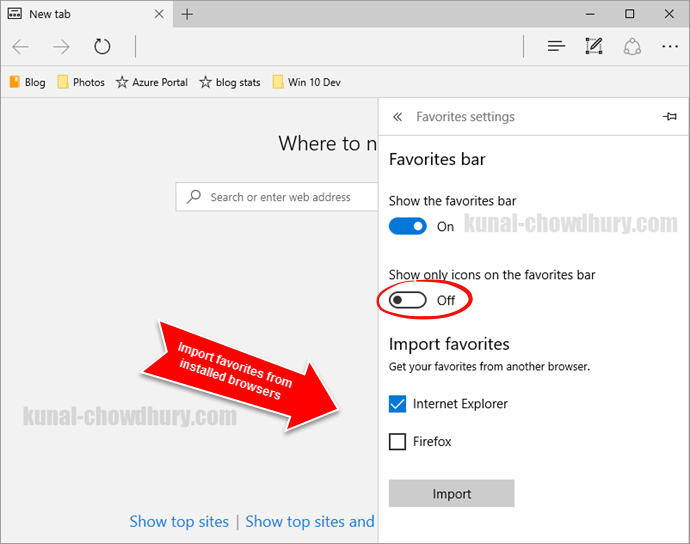Open the More actions ellipsis menu
690x544 pixels.
coord(670,46)
